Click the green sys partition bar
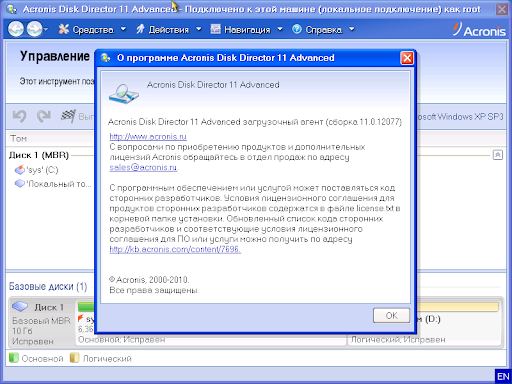 click(x=86, y=306)
